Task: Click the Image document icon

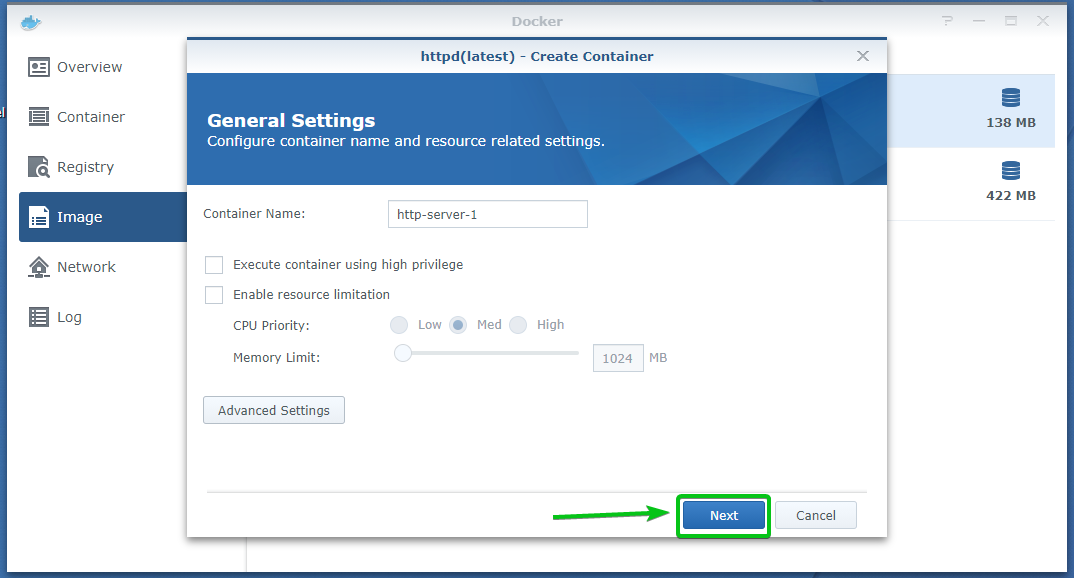Action: click(39, 217)
